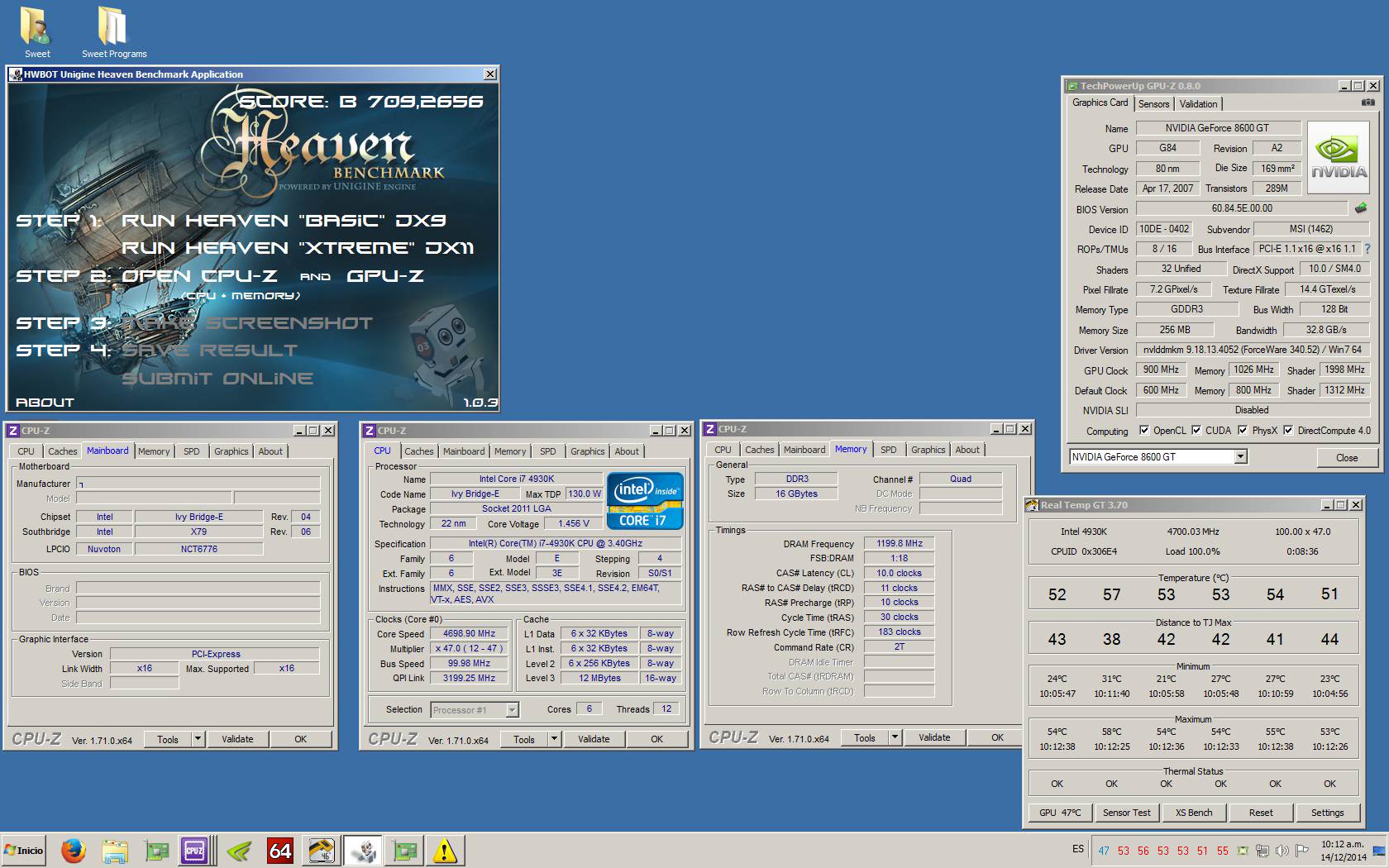1389x868 pixels.
Task: Open Caches tab in Mainboard CPU-Z window
Action: coord(62,451)
